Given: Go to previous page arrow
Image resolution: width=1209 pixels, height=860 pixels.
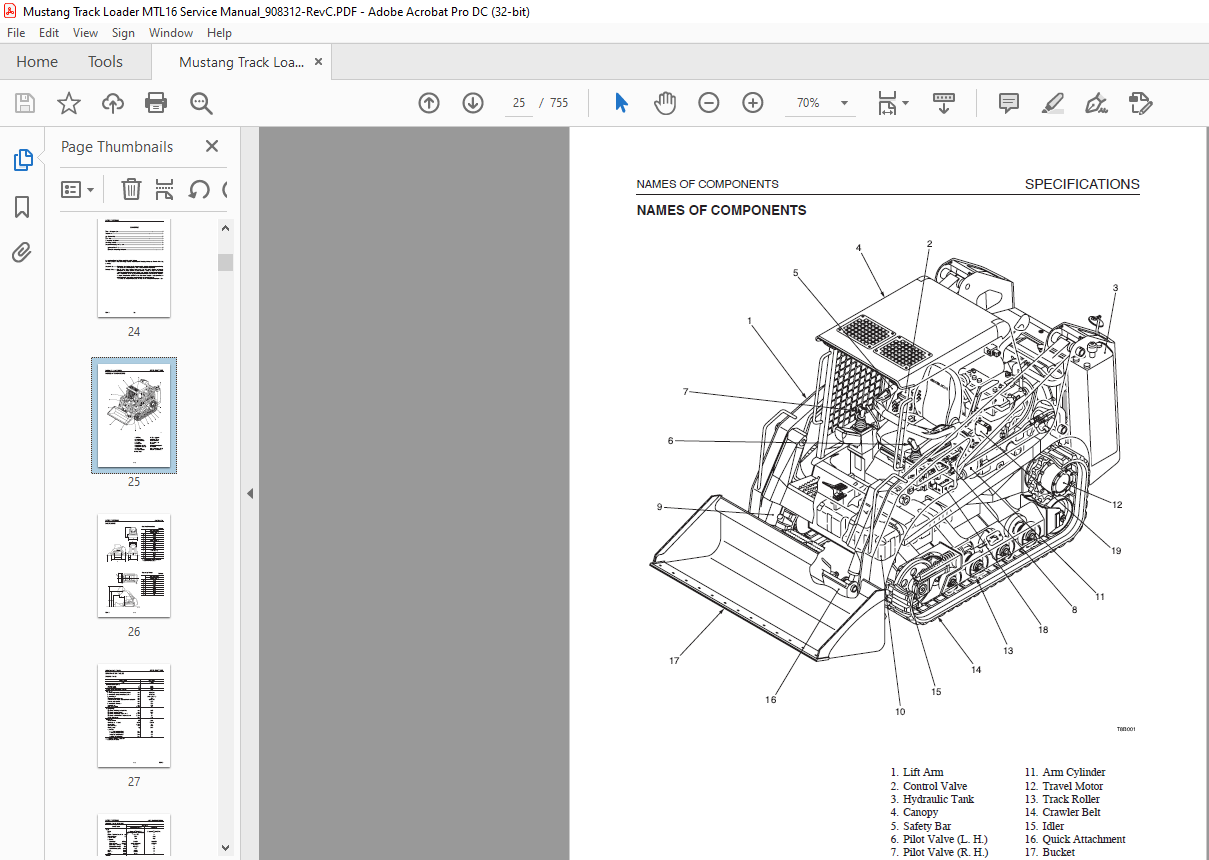Looking at the screenshot, I should click(429, 103).
